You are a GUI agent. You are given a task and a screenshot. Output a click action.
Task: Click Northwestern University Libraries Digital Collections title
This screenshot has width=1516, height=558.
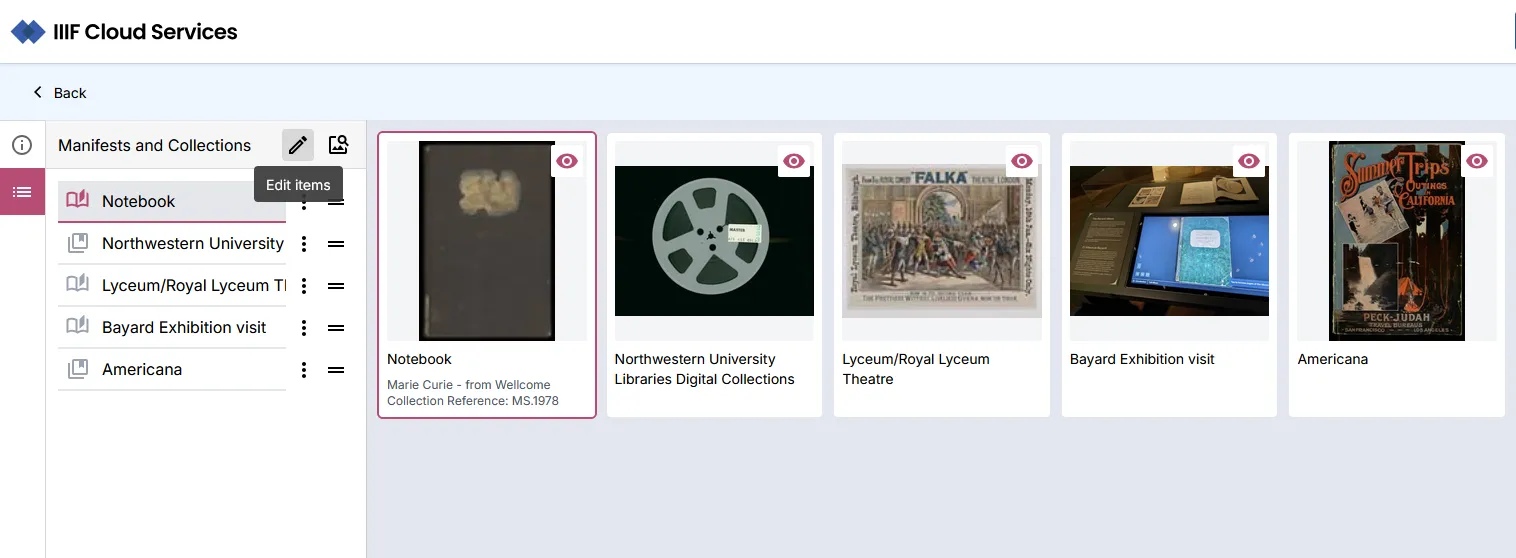click(x=705, y=369)
